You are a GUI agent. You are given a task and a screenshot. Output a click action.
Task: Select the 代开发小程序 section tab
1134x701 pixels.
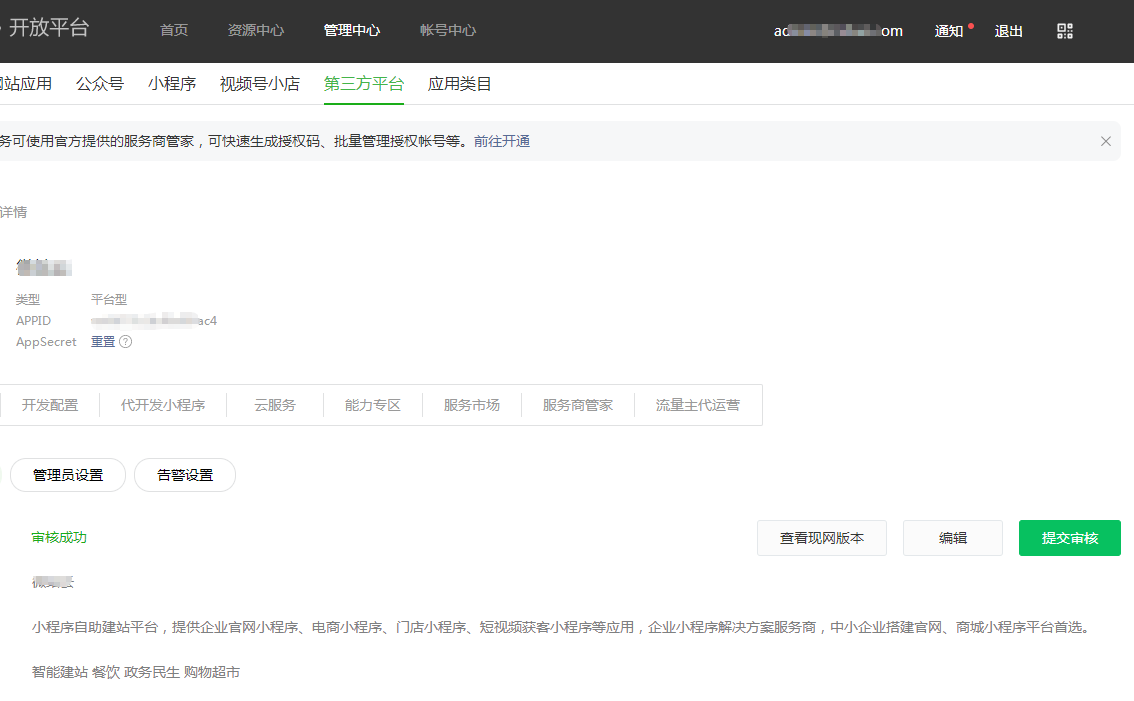pyautogui.click(x=161, y=405)
